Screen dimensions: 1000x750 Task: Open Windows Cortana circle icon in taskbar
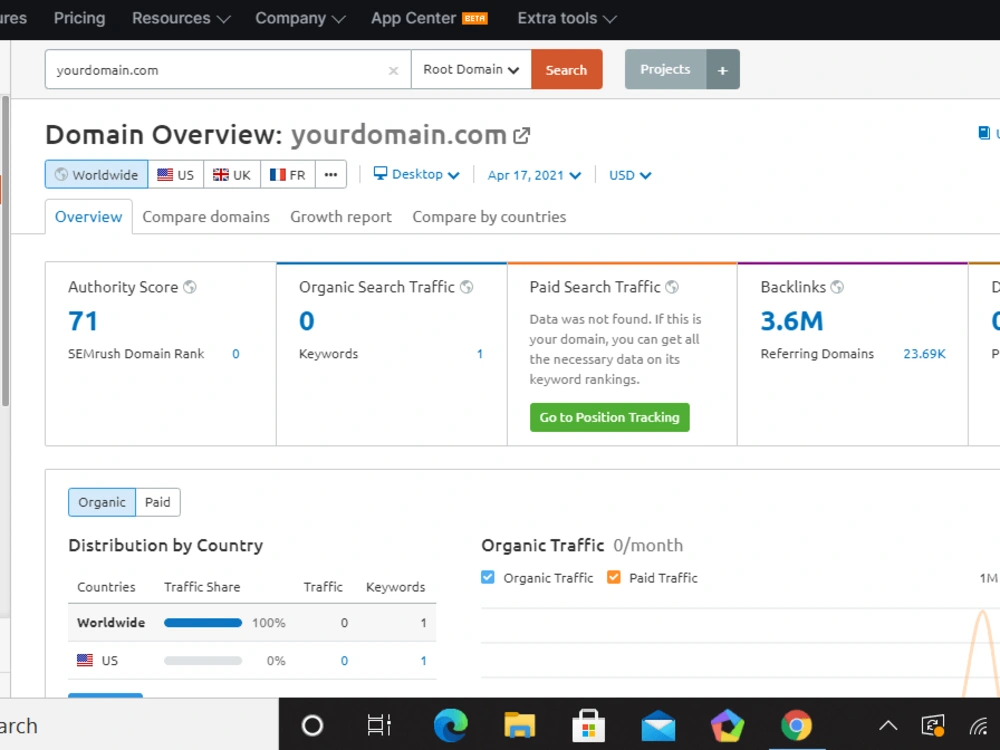click(312, 725)
